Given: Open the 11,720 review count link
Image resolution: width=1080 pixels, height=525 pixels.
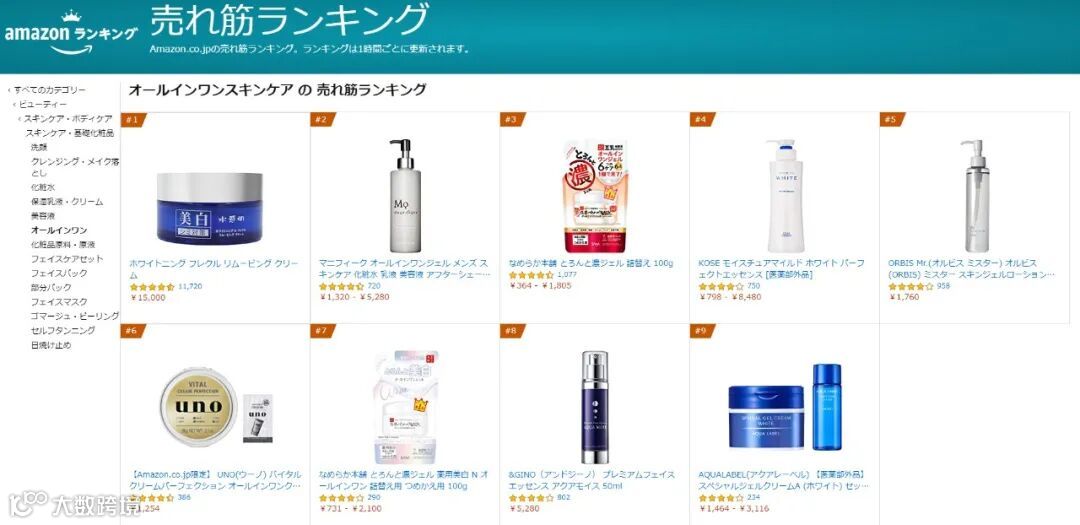Looking at the screenshot, I should point(190,286).
